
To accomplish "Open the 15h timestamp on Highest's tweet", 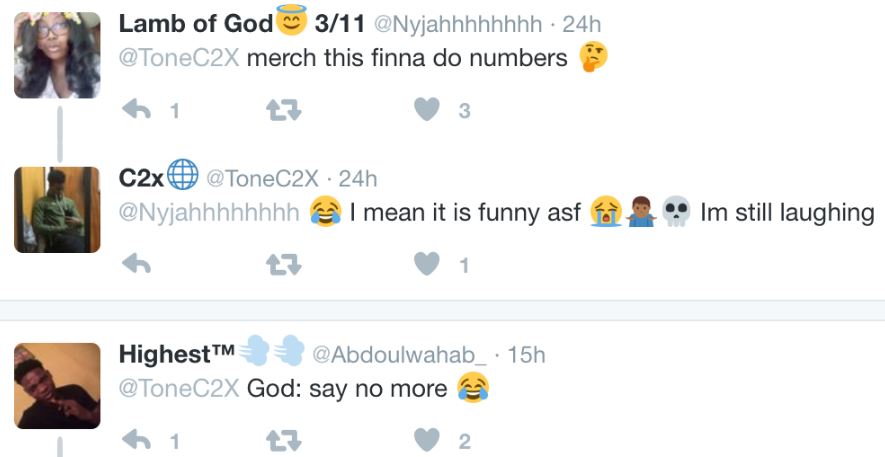I will 526,355.
